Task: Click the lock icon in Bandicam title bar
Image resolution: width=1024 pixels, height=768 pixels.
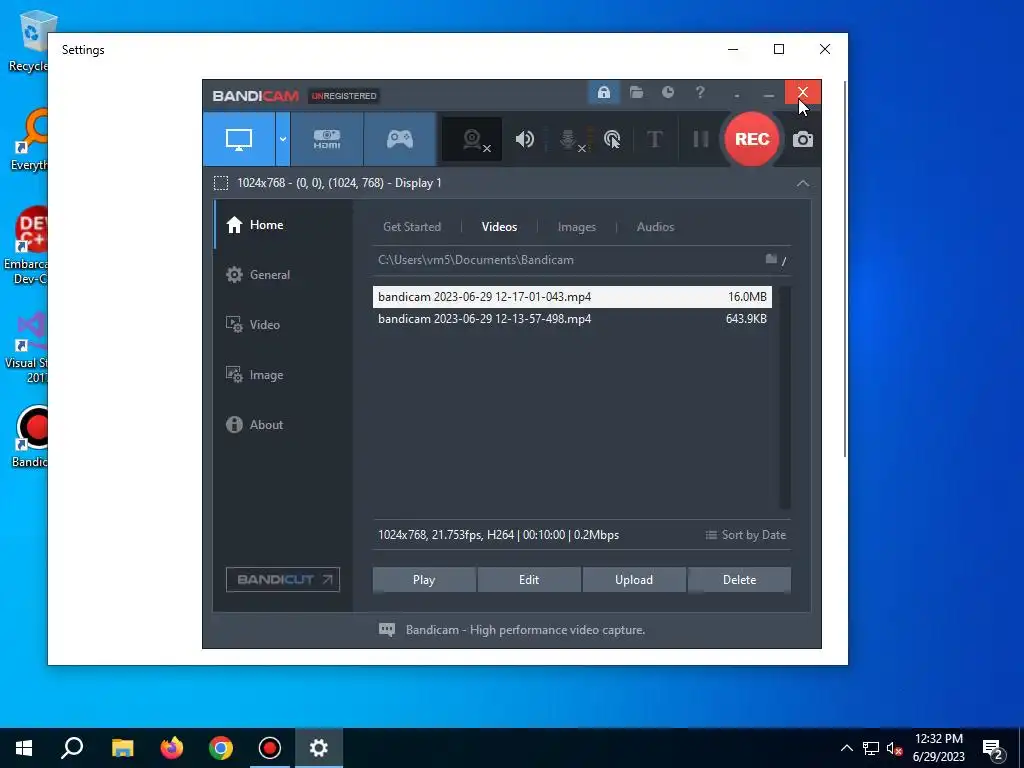Action: pyautogui.click(x=603, y=92)
